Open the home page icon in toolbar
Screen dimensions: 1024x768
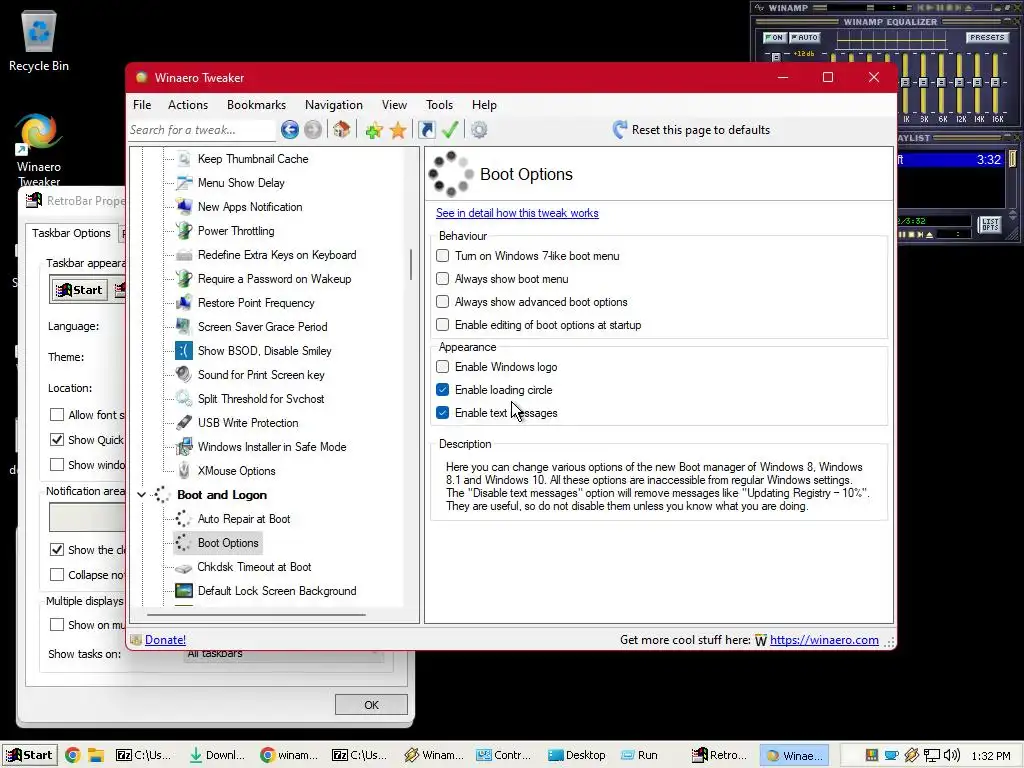tap(342, 129)
